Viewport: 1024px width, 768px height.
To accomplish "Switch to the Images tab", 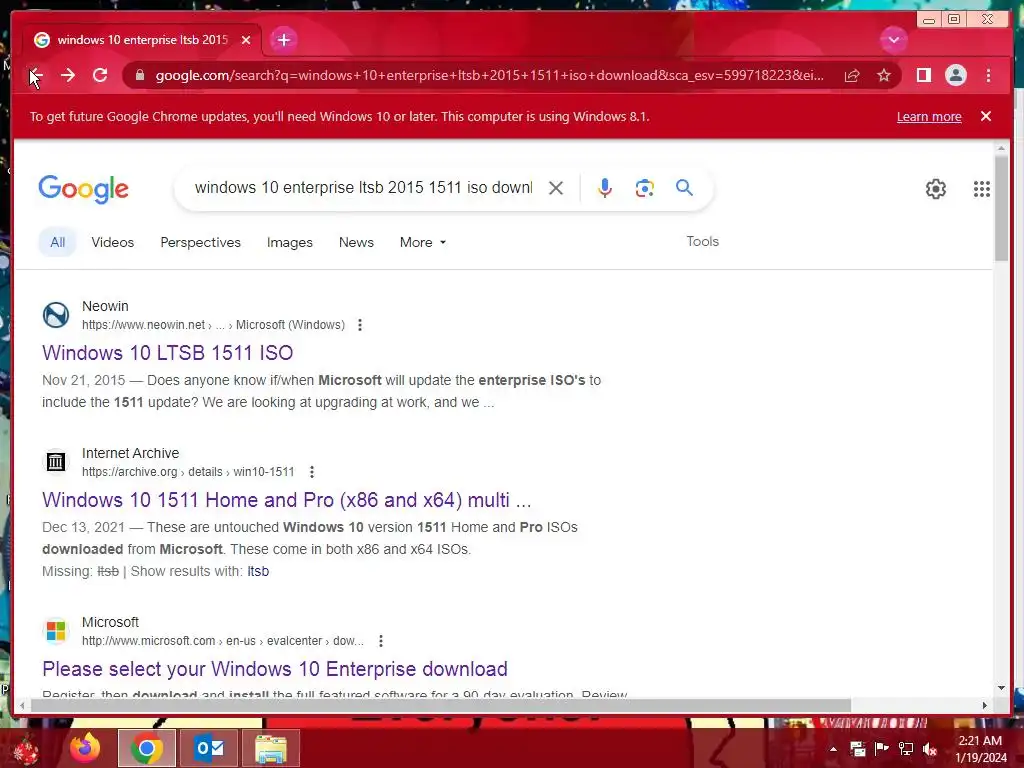I will [289, 242].
